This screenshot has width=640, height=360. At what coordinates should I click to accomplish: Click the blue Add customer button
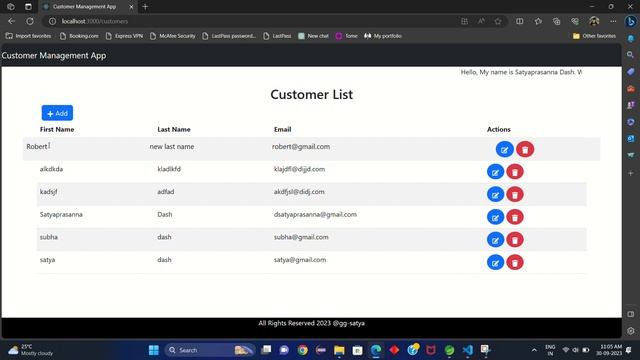coord(57,113)
